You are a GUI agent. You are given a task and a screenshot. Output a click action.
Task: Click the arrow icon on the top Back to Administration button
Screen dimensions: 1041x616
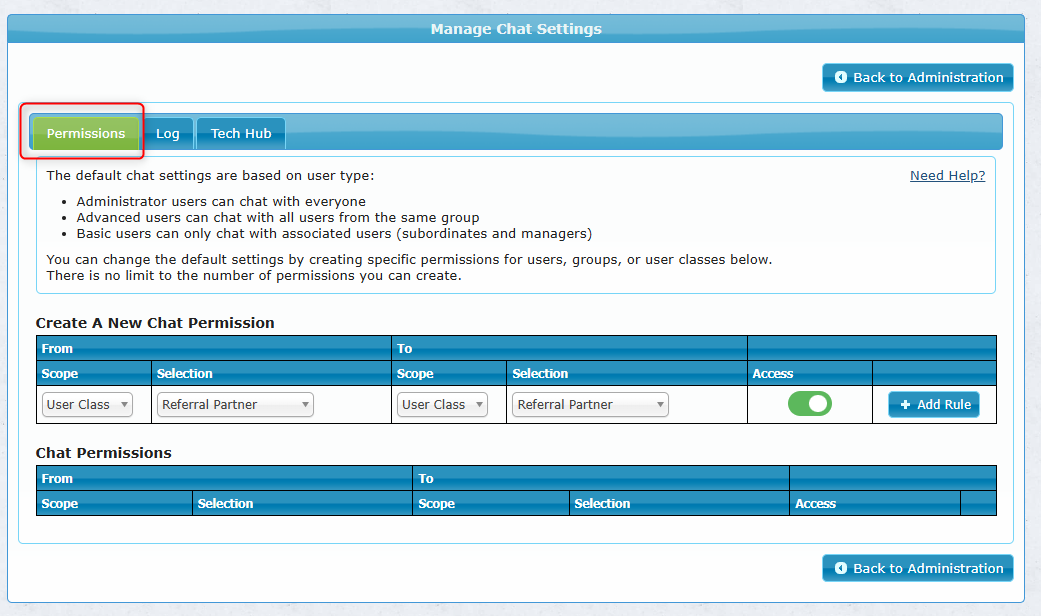841,77
